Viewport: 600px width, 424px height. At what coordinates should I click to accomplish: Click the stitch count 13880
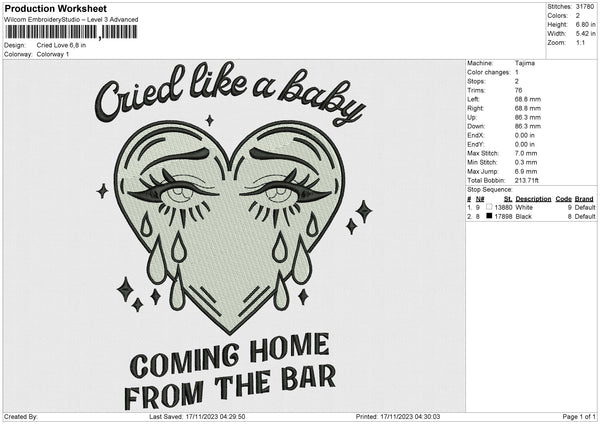[x=503, y=207]
